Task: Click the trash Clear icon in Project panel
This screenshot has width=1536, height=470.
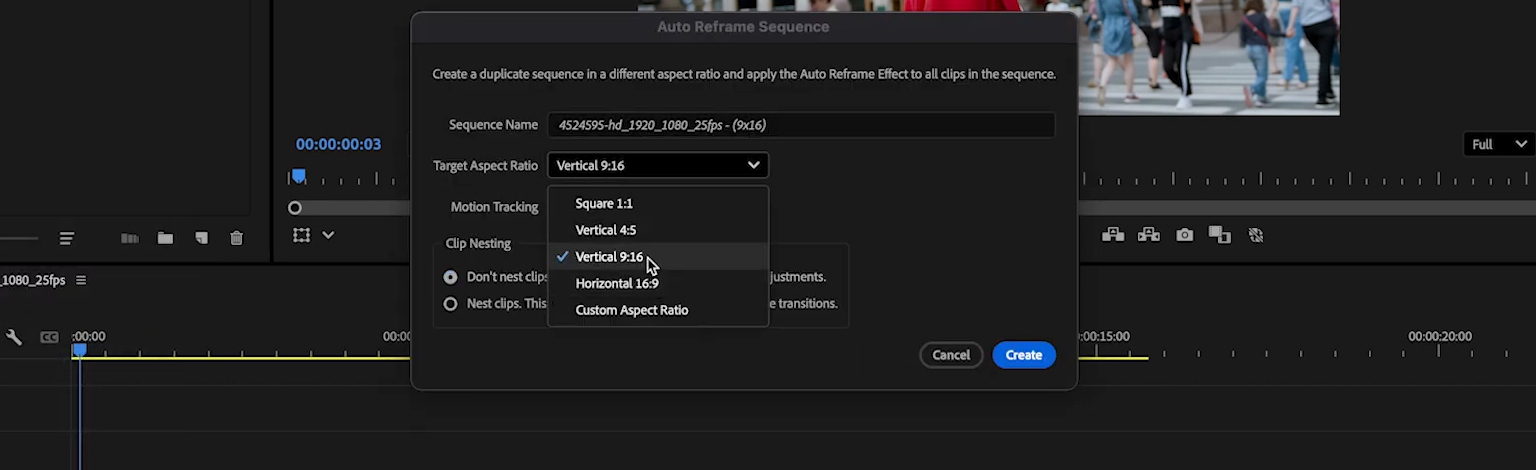Action: pos(236,238)
